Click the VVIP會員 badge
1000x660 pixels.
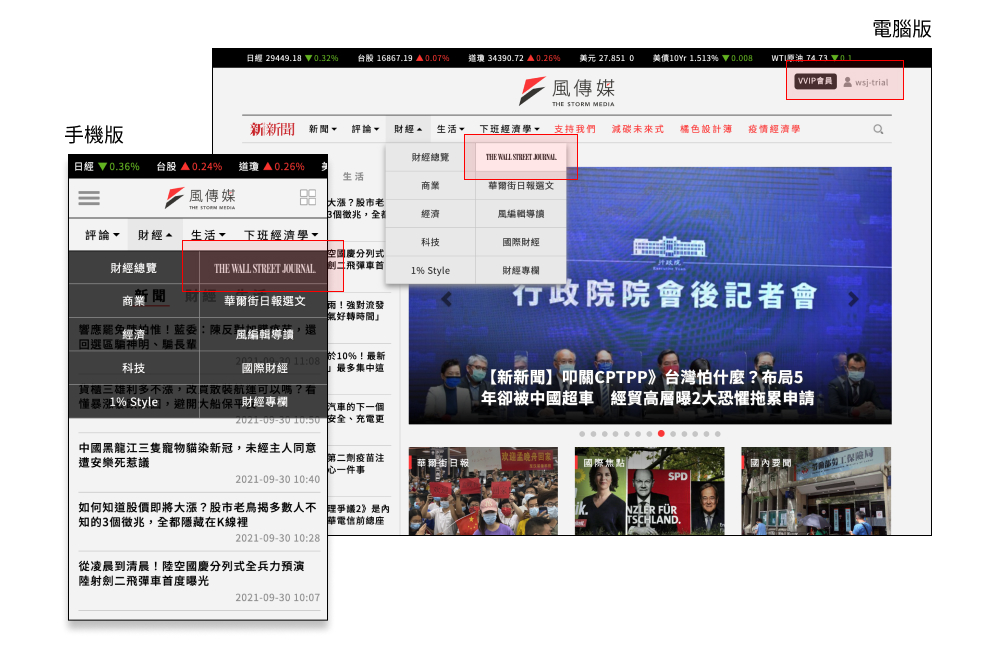pos(815,82)
